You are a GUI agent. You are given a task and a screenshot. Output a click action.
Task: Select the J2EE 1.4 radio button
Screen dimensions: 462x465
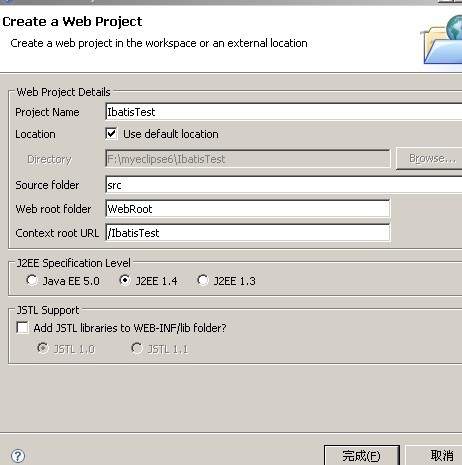coord(125,280)
